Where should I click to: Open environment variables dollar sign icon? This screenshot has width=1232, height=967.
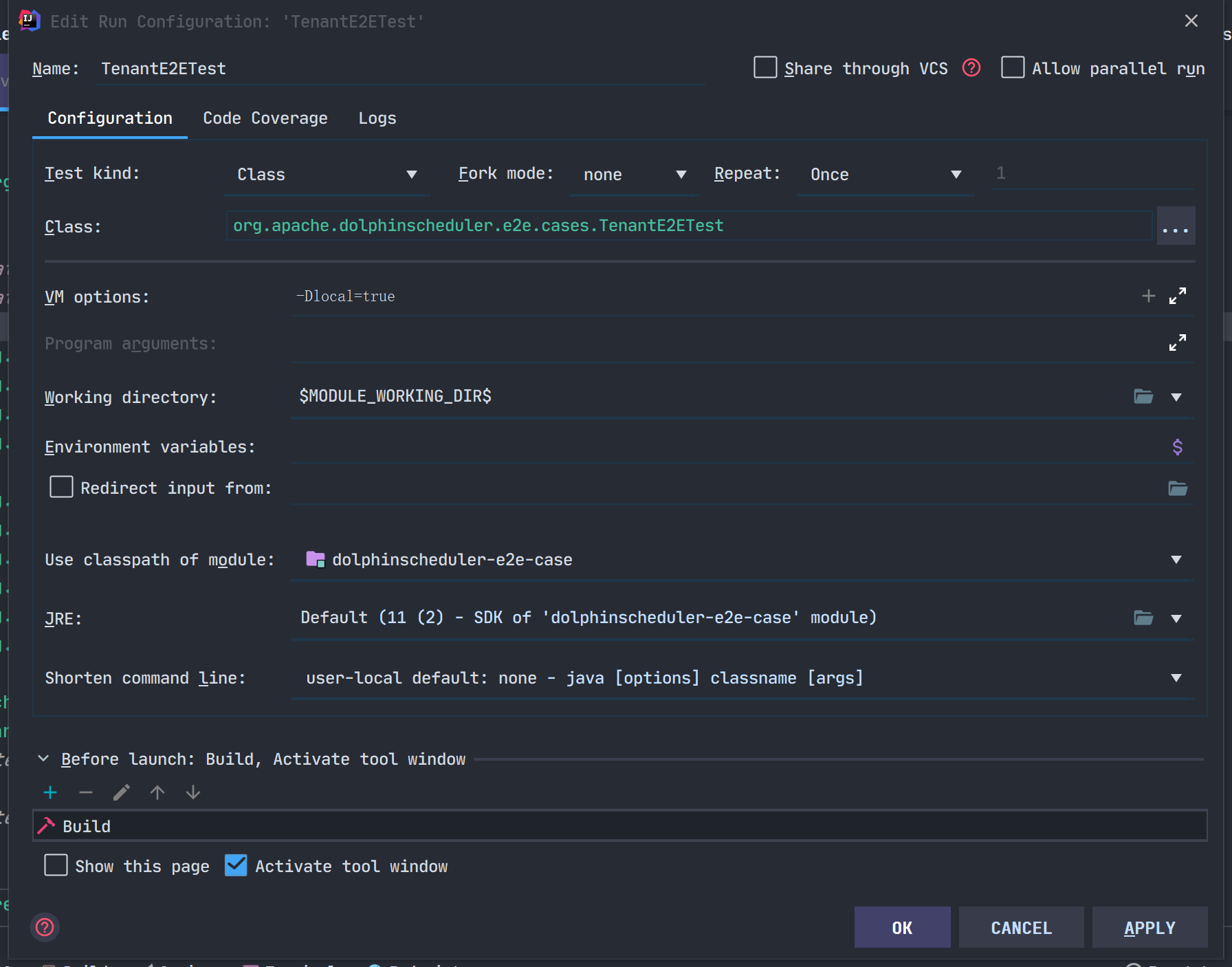pyautogui.click(x=1177, y=447)
